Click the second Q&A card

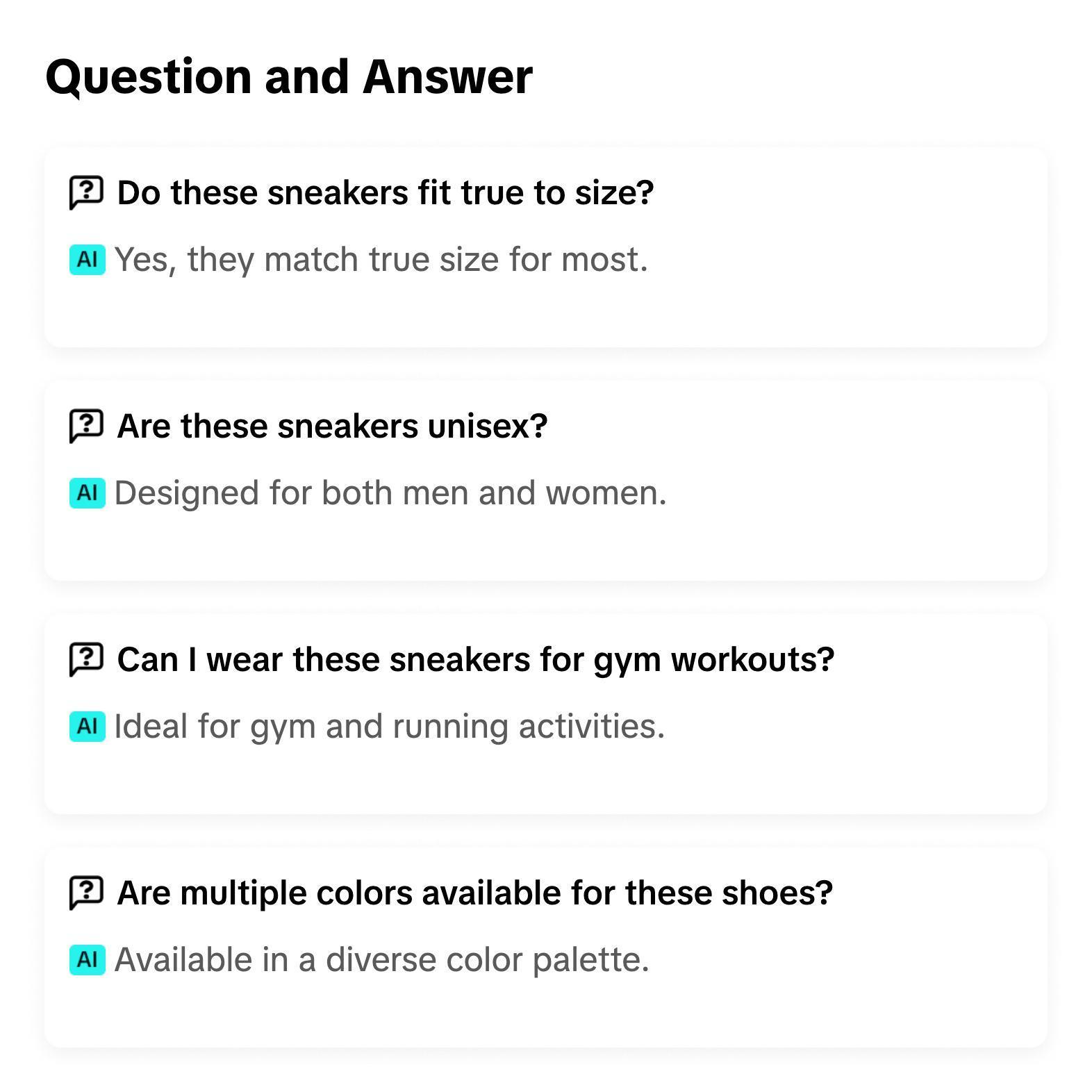[546, 479]
